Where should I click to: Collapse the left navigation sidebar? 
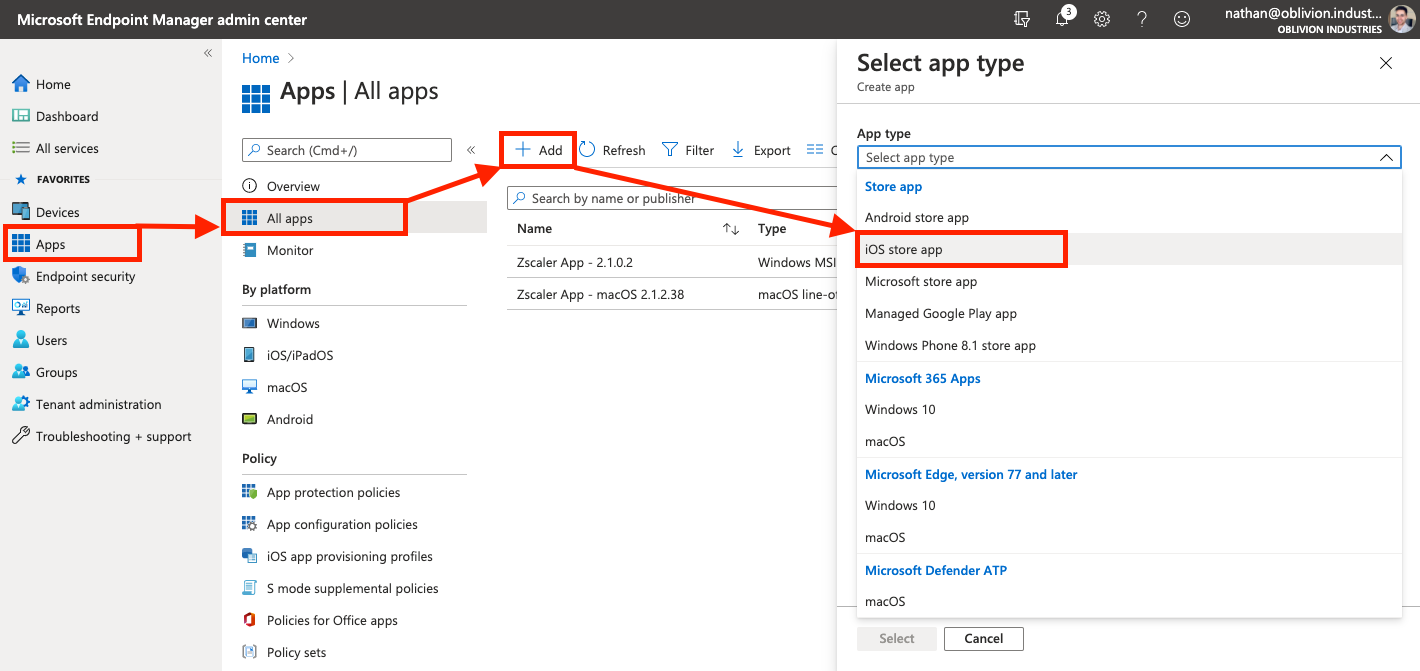(208, 53)
